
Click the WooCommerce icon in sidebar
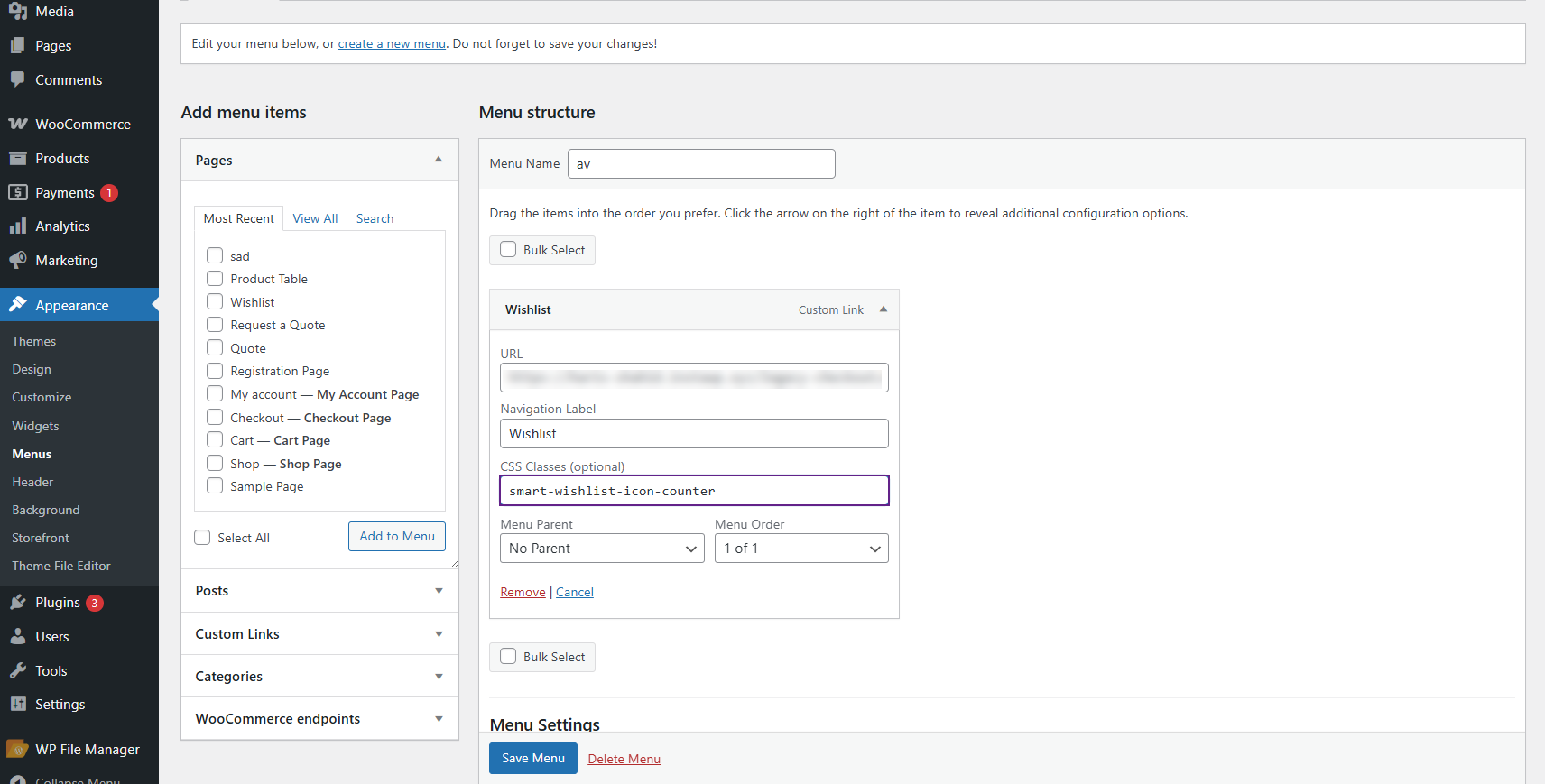(18, 124)
